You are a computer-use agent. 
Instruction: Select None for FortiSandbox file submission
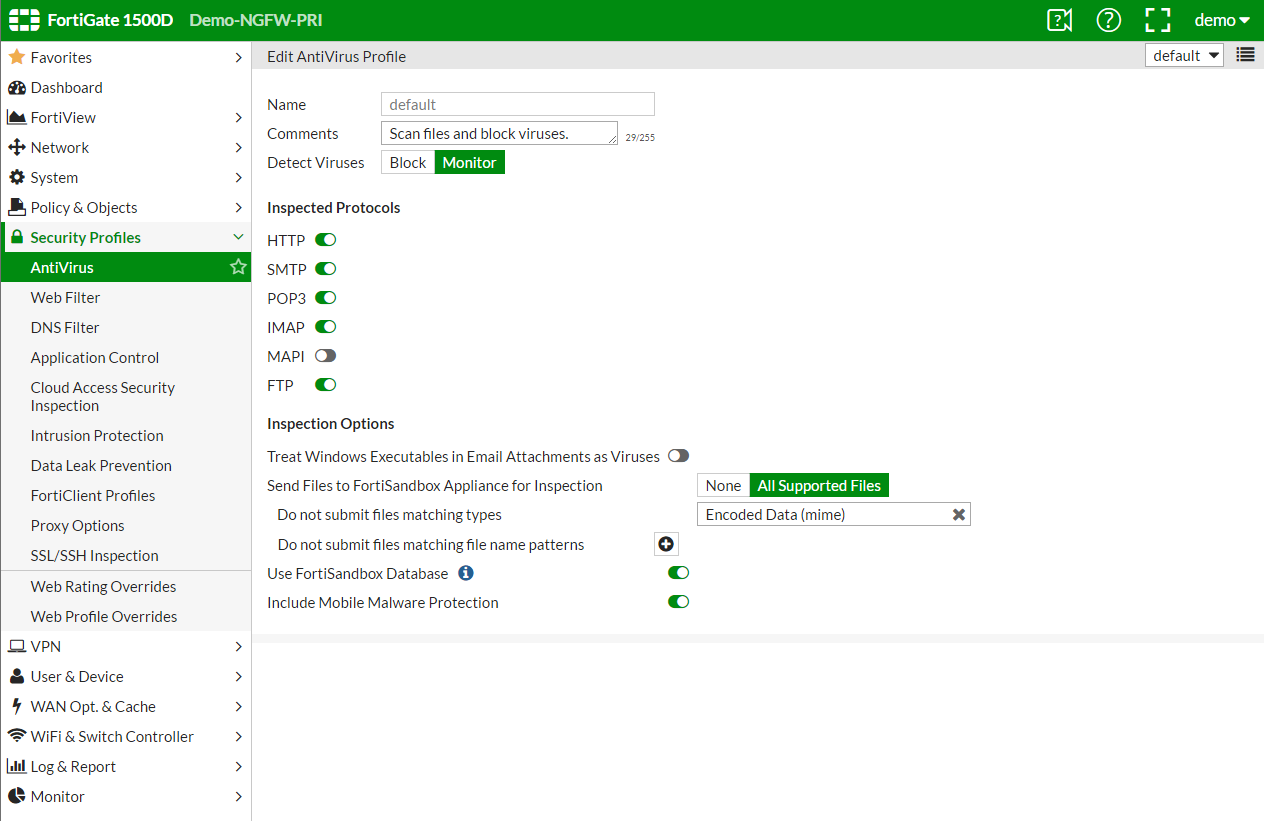723,485
